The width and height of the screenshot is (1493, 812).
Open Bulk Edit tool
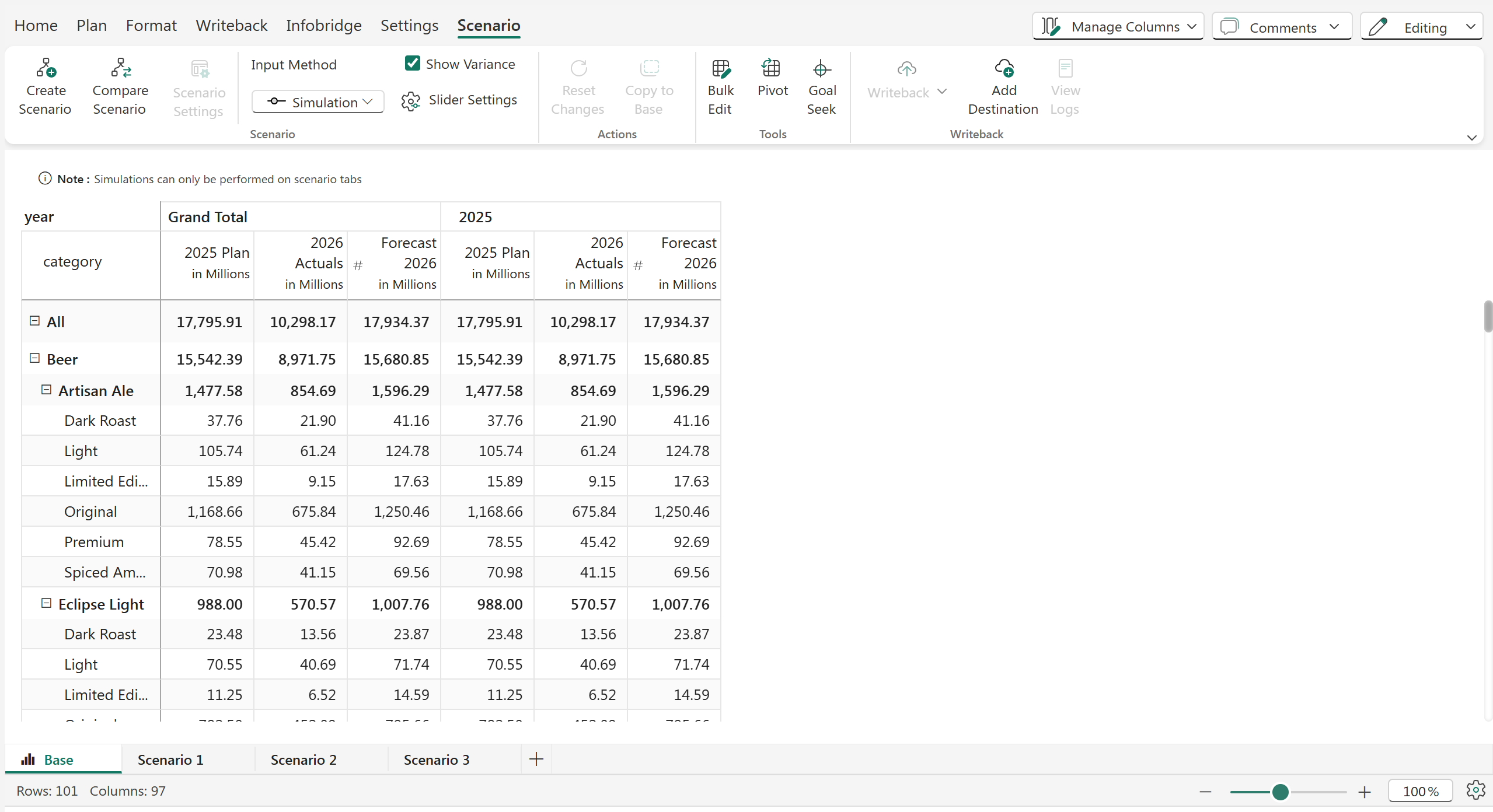720,69
